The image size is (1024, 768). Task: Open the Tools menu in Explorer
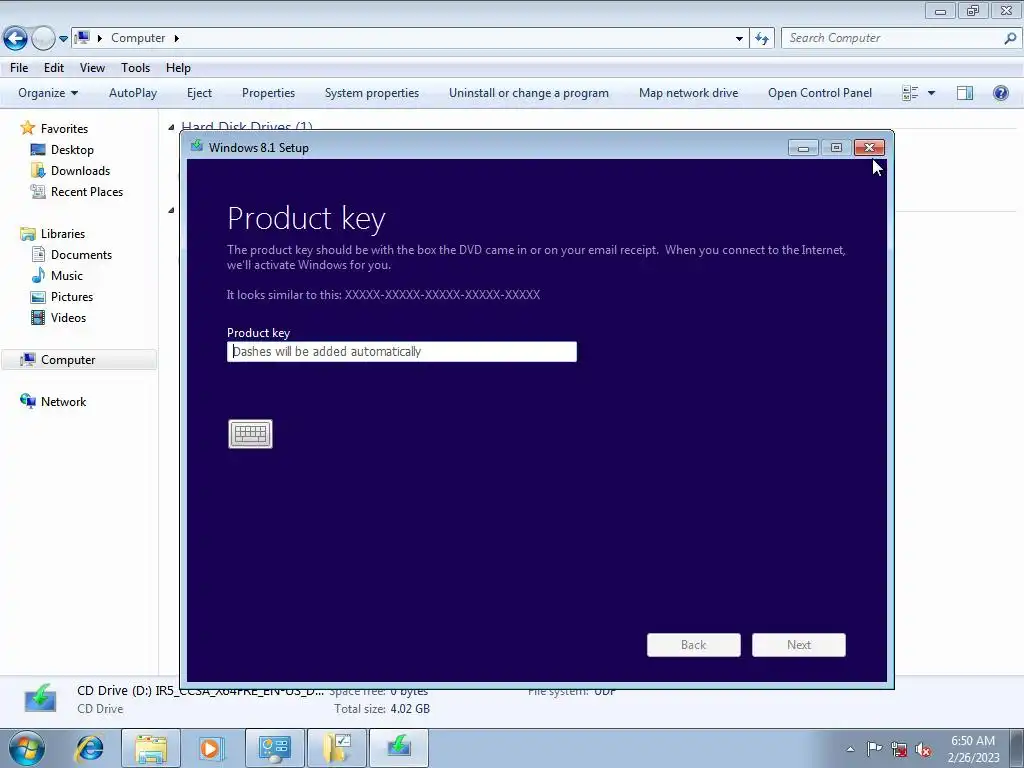pyautogui.click(x=135, y=68)
